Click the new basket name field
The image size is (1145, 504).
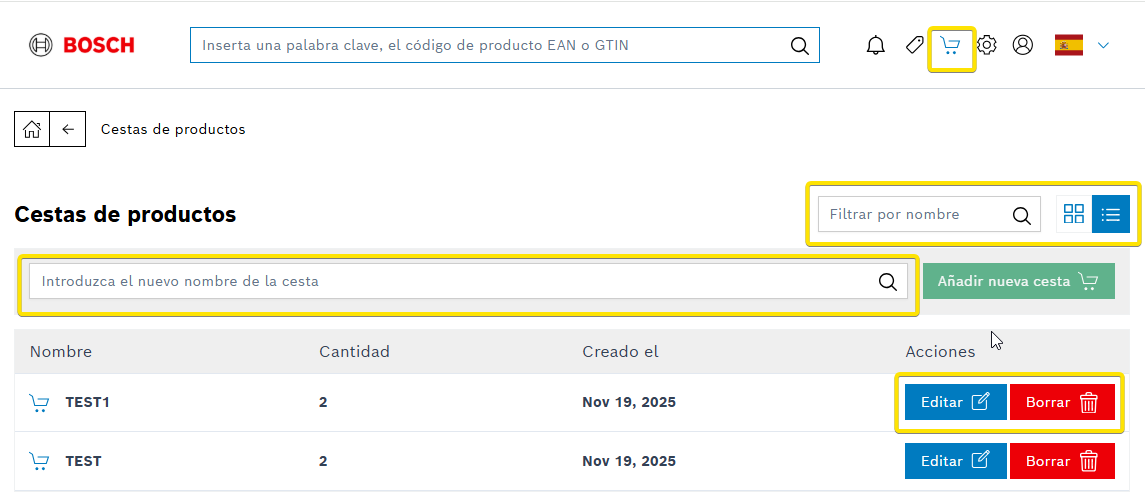coord(450,281)
